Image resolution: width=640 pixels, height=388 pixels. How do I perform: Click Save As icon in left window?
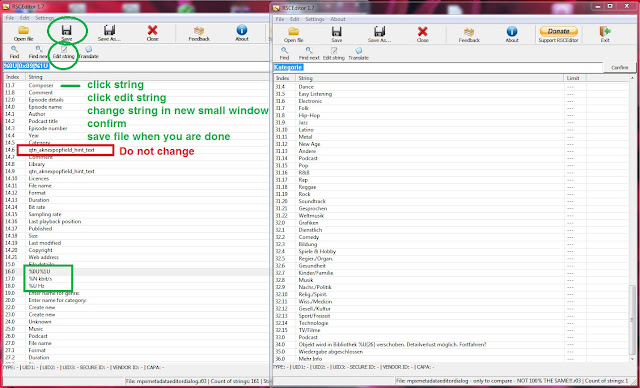[109, 33]
